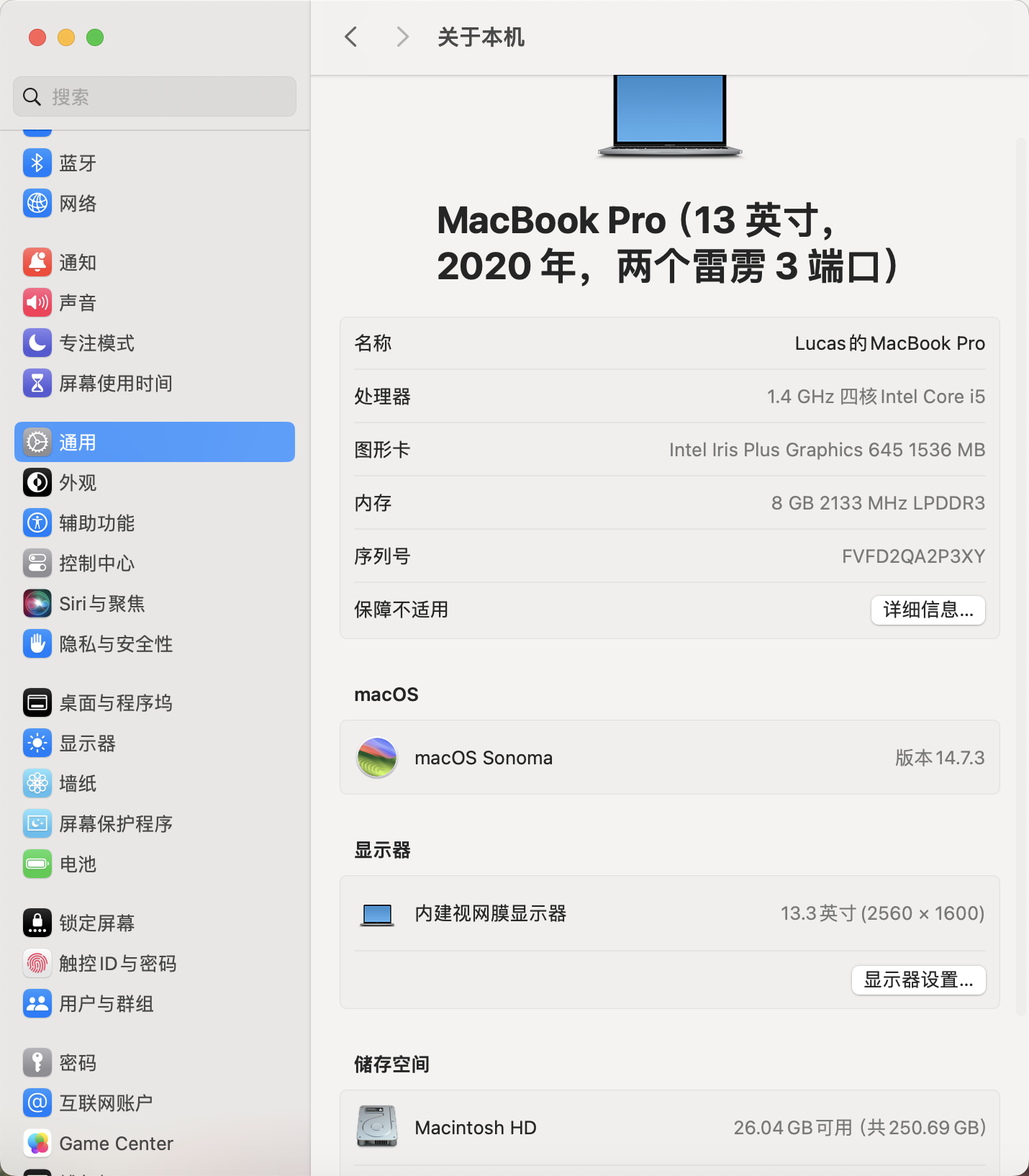Open Users & Groups icon

37,1003
